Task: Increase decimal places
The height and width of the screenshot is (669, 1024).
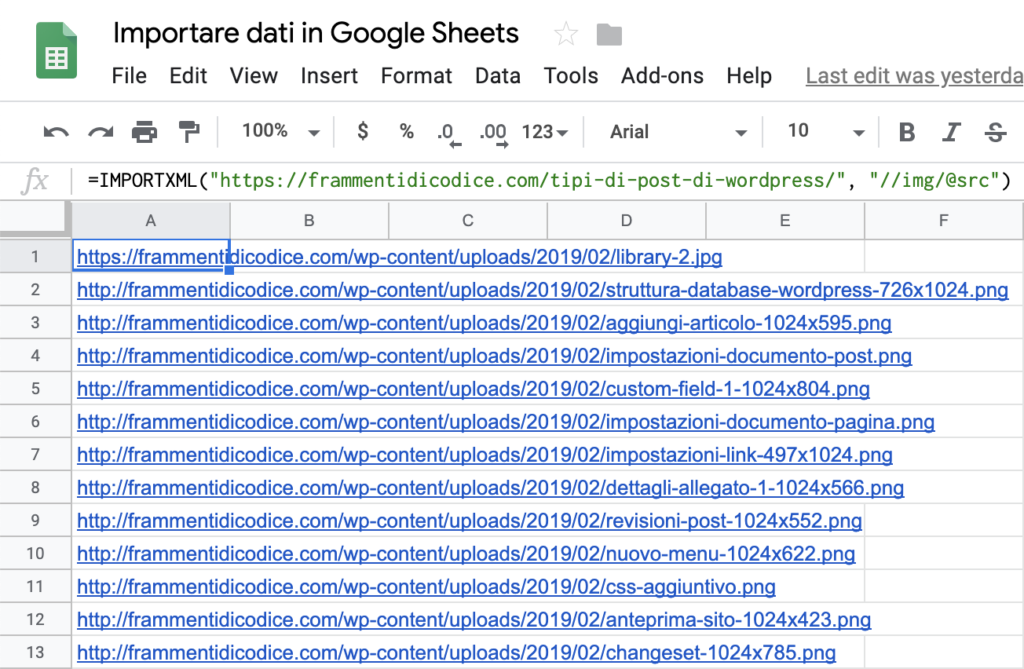Action: click(494, 134)
